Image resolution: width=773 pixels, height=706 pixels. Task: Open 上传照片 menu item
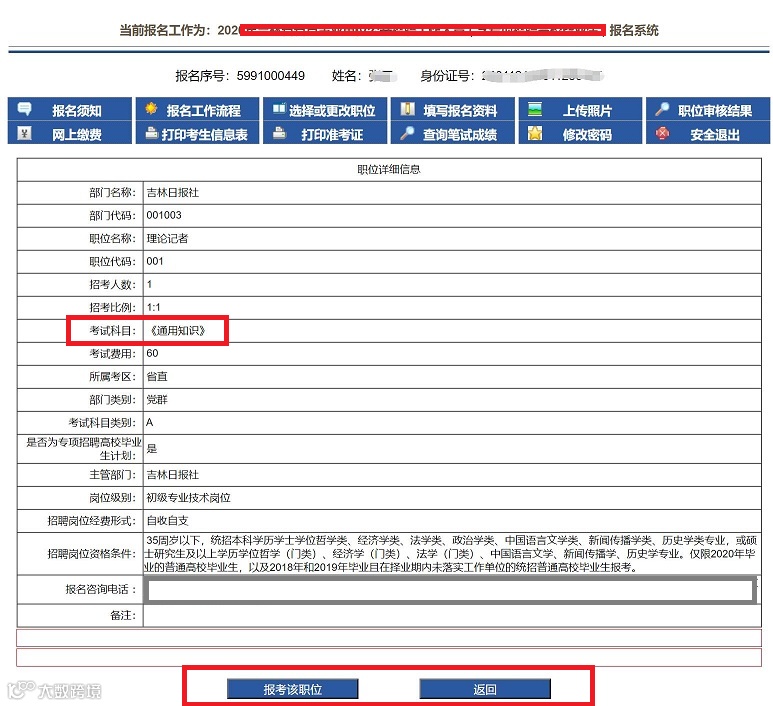580,109
